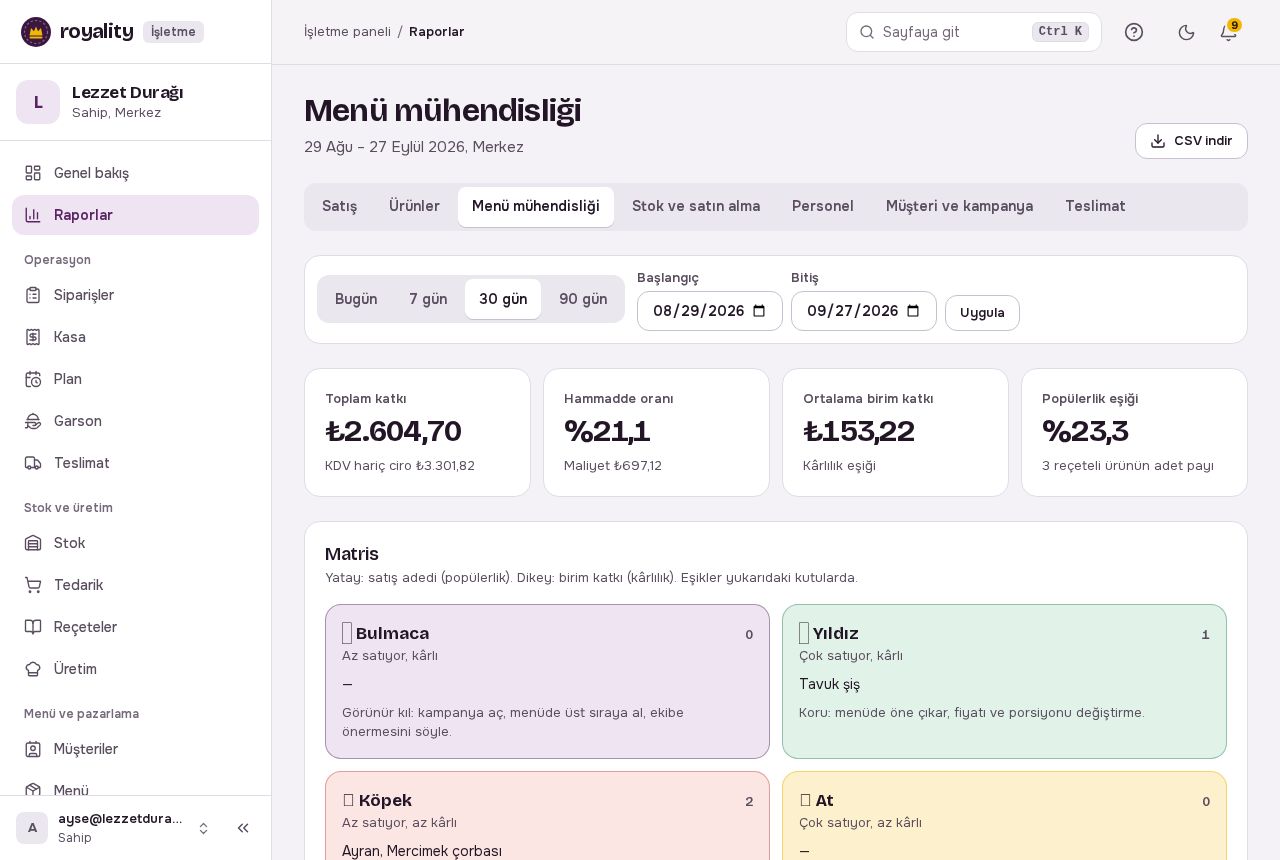Click the ayse@lezzetdura… account email
Image resolution: width=1280 pixels, height=860 pixels.
tap(120, 819)
